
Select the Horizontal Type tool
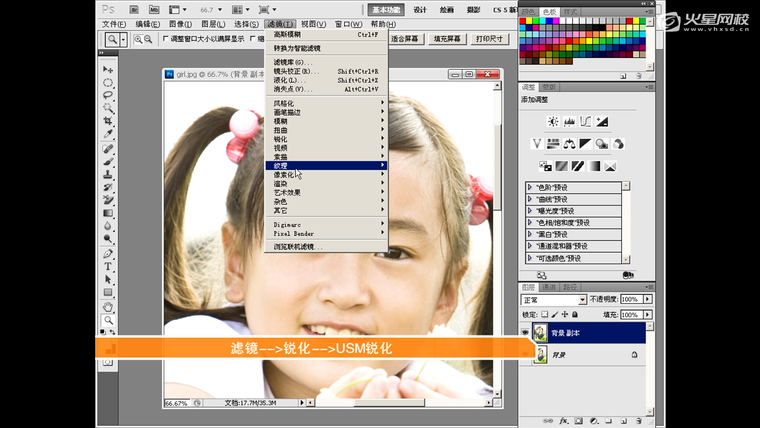(x=108, y=267)
